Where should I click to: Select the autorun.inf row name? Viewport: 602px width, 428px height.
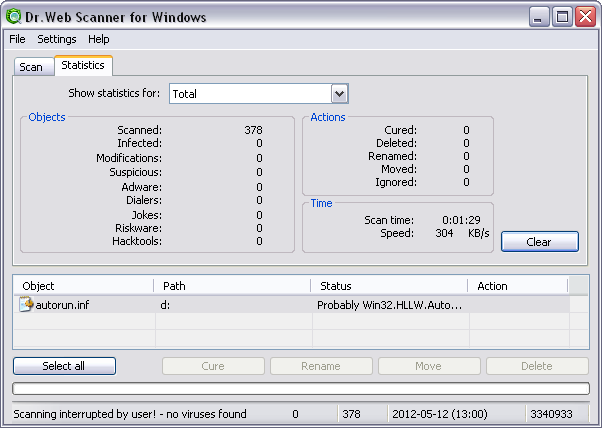[62, 305]
